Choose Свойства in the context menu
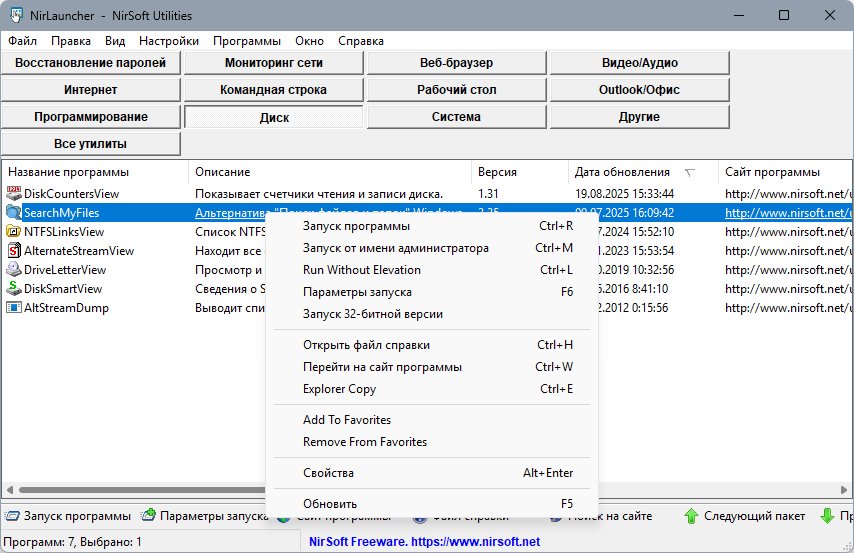The height and width of the screenshot is (553, 854). 328,472
